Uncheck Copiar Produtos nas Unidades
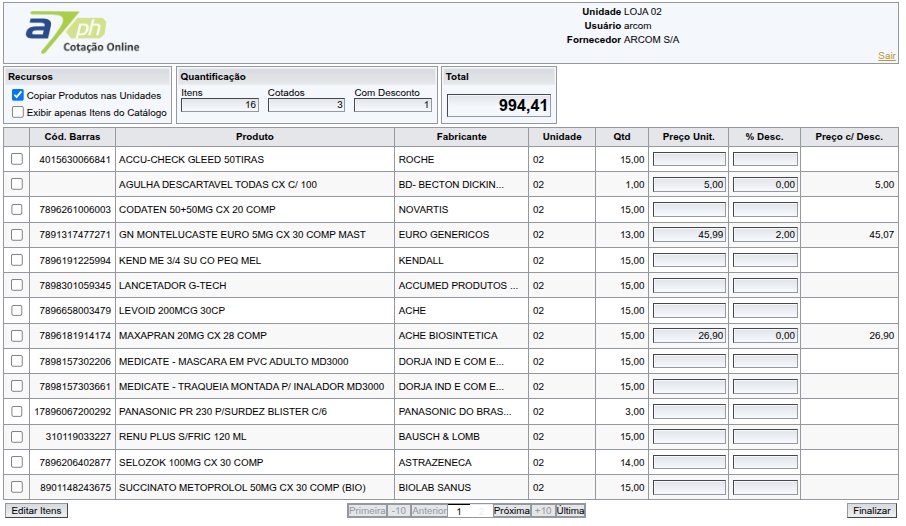Screen dimensions: 906x526 pos(18,95)
